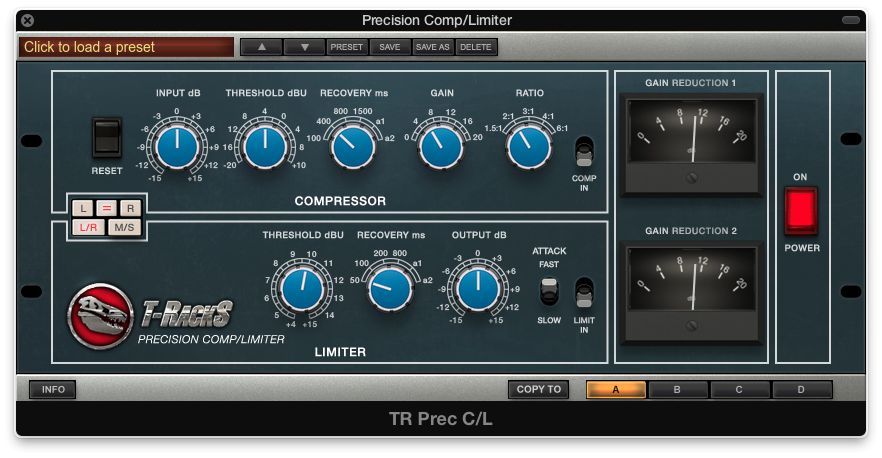Click the 'TR Prec C/L' name text

(441, 419)
